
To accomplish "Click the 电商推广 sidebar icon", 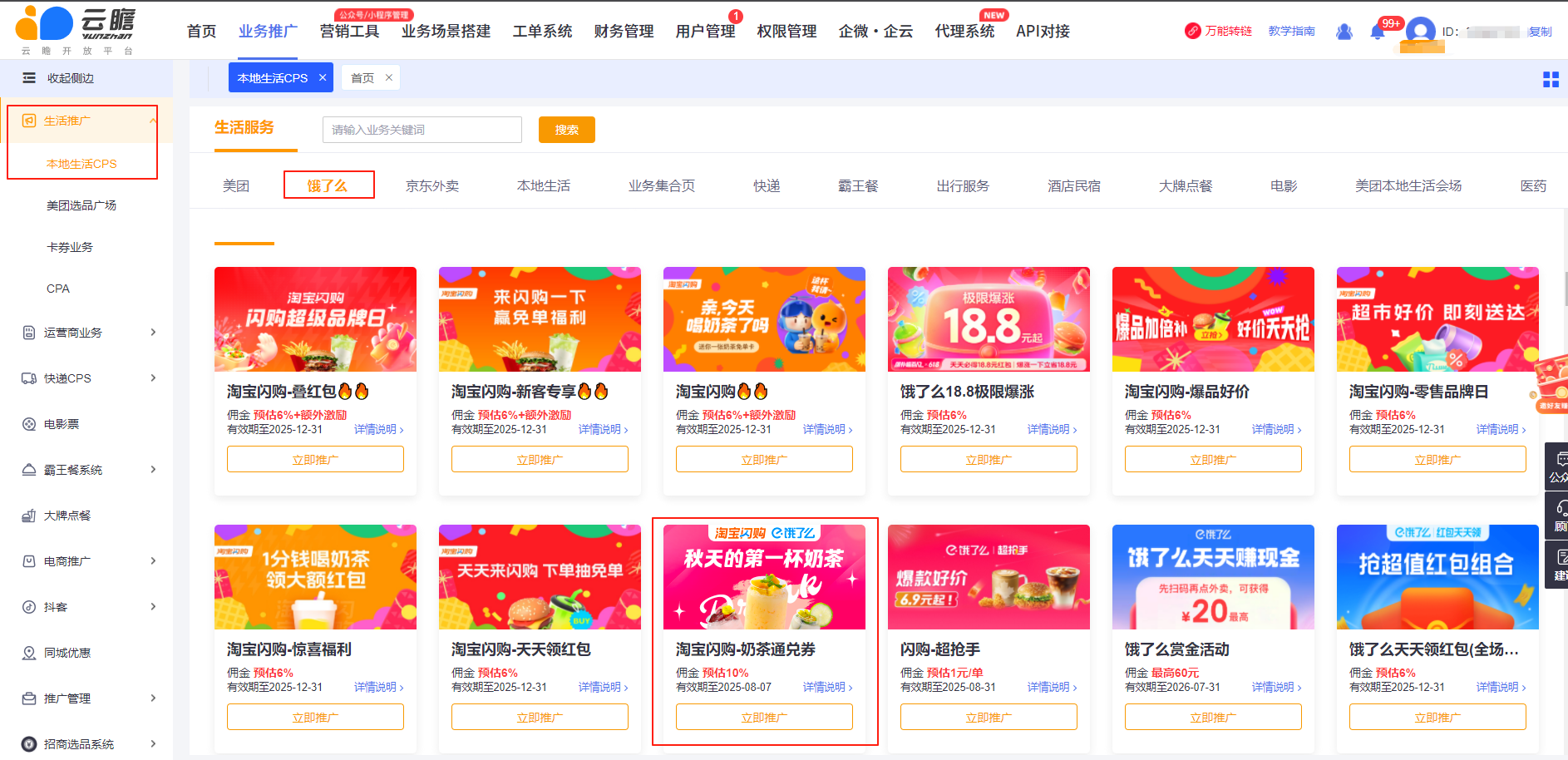I will [29, 561].
